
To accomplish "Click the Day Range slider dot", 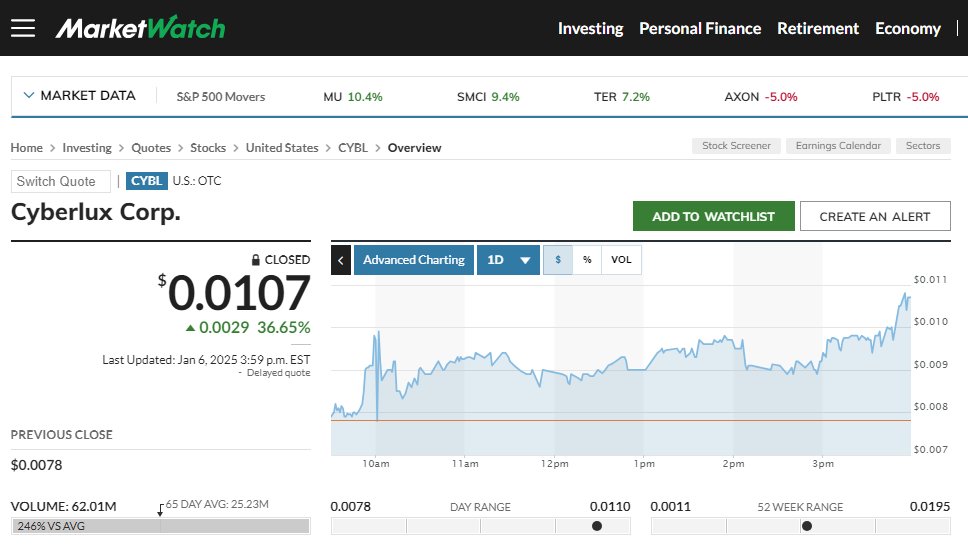I will tap(596, 526).
